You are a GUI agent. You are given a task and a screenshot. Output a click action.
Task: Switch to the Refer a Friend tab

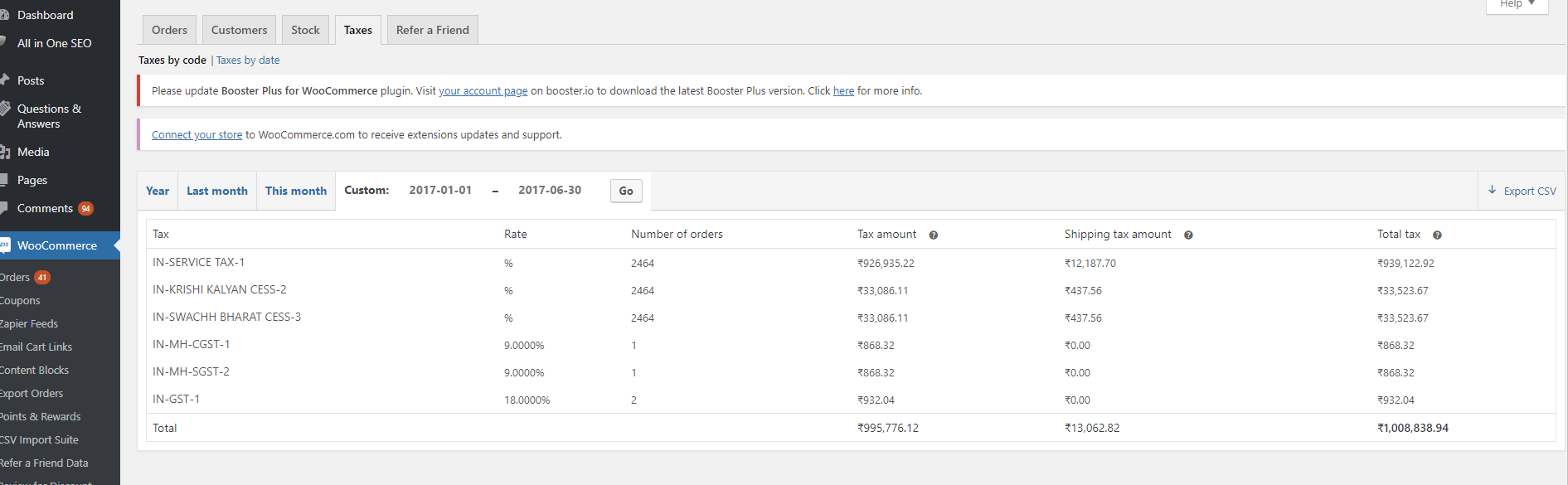click(432, 30)
